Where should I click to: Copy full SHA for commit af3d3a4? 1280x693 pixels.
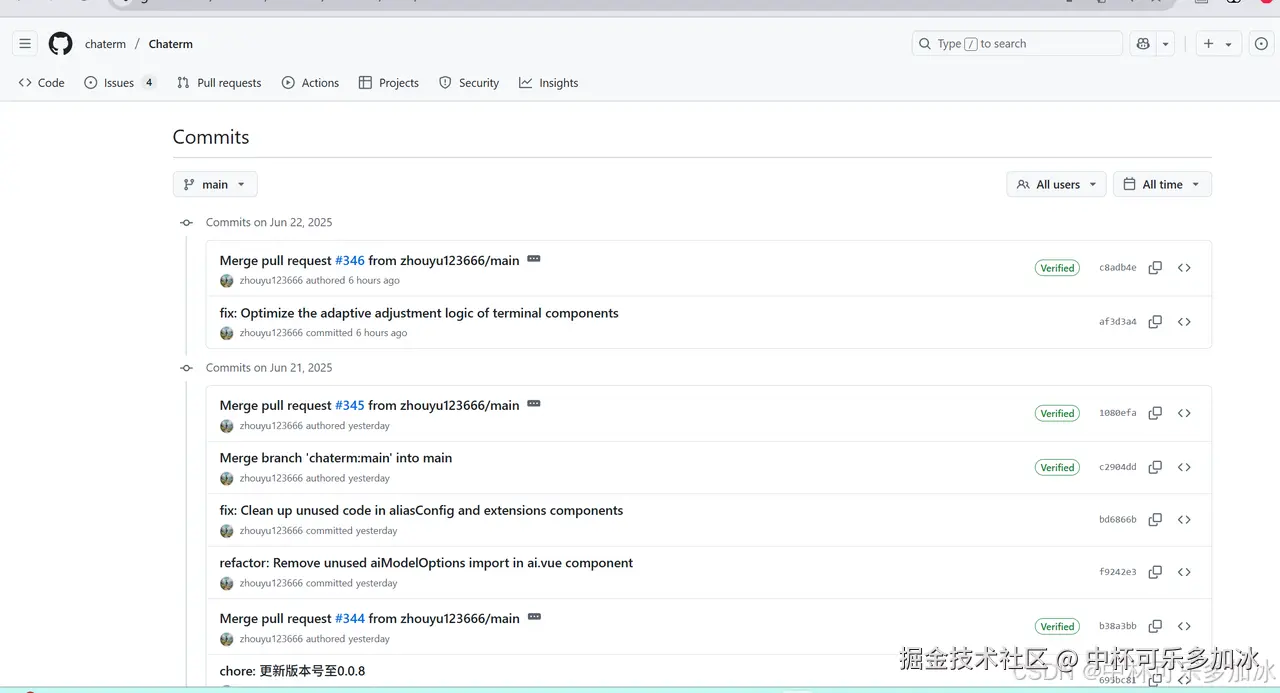1155,322
